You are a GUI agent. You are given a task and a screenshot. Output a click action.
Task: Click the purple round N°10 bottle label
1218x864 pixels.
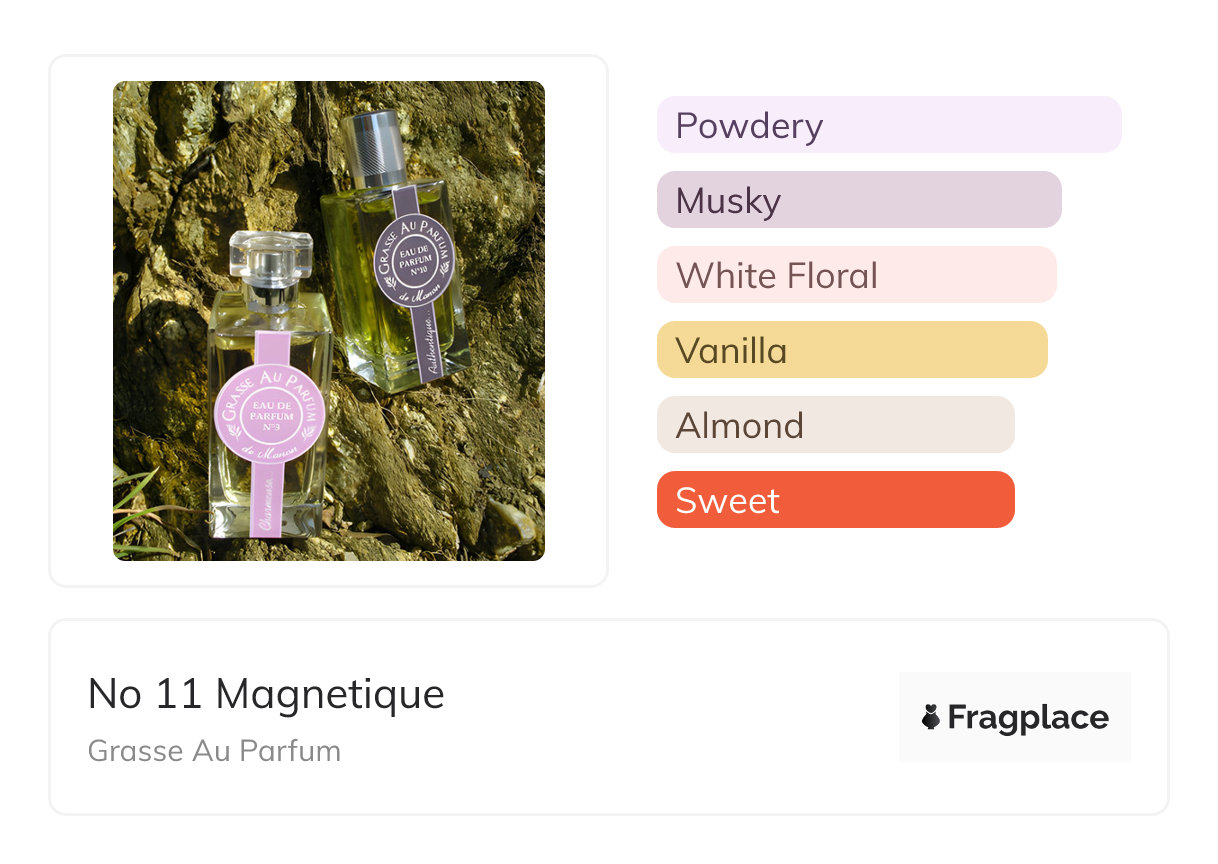click(x=414, y=253)
